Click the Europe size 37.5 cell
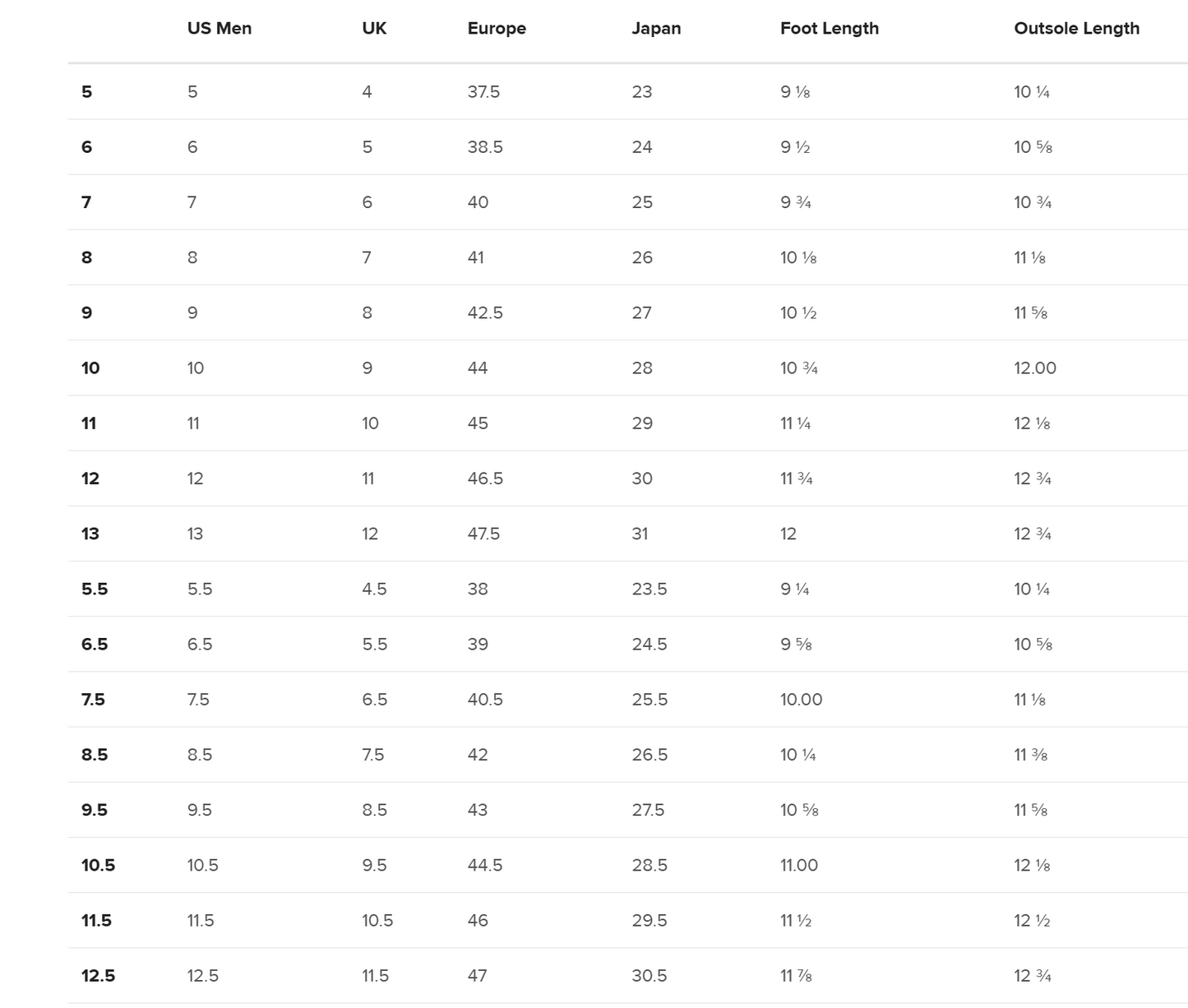Image resolution: width=1188 pixels, height=1008 pixels. point(483,92)
